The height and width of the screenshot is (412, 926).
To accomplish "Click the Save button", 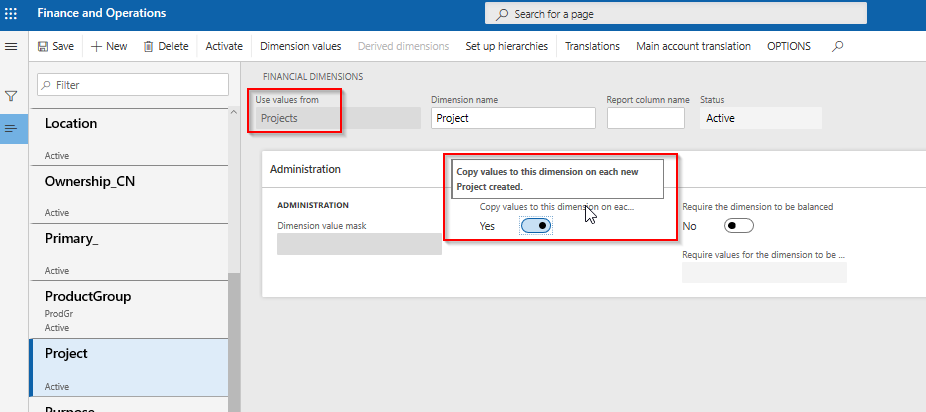I will [x=56, y=46].
